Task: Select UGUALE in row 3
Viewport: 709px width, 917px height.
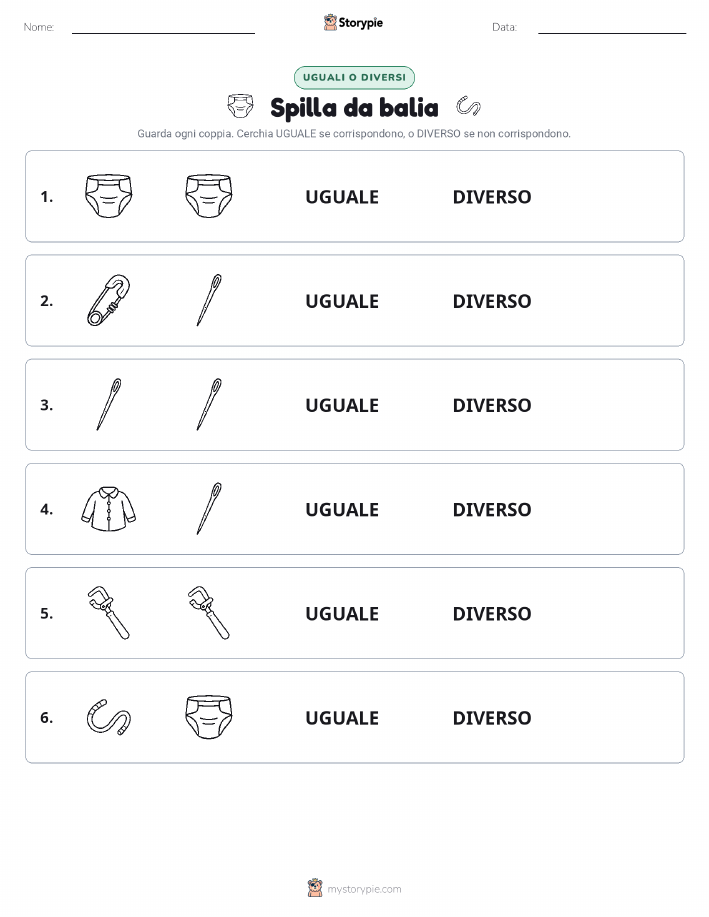Action: [x=342, y=405]
